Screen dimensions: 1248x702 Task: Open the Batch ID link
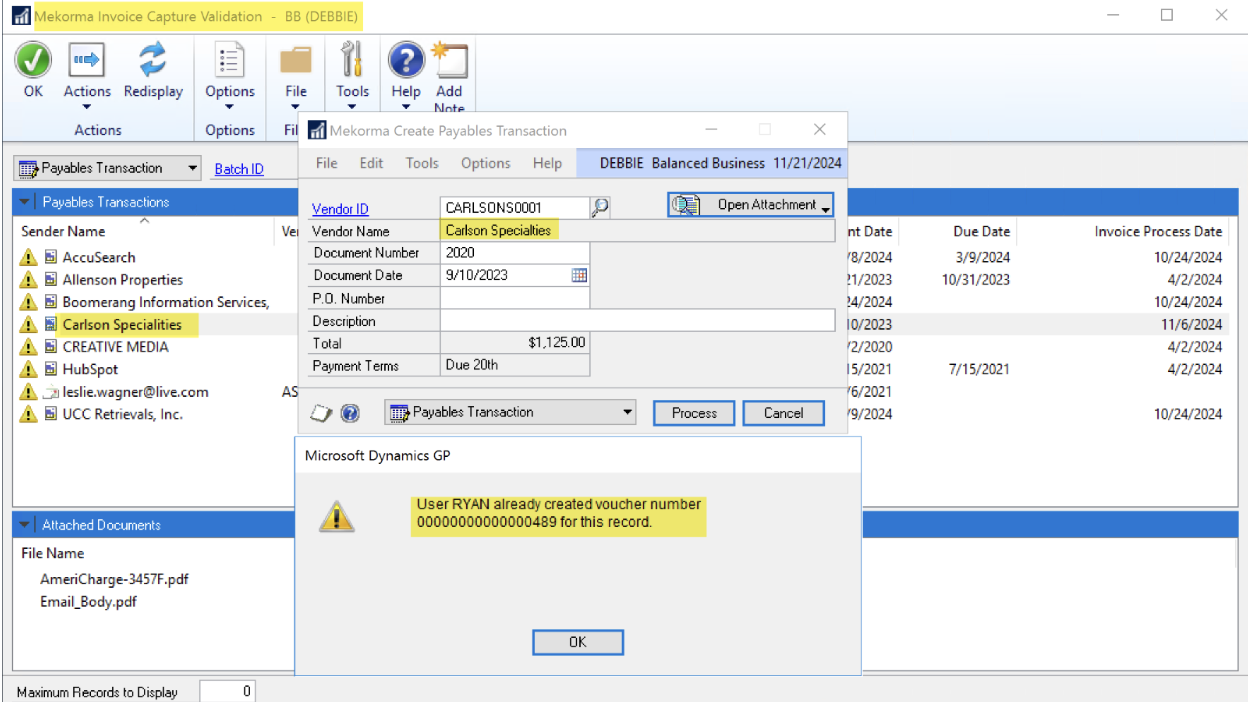(239, 169)
